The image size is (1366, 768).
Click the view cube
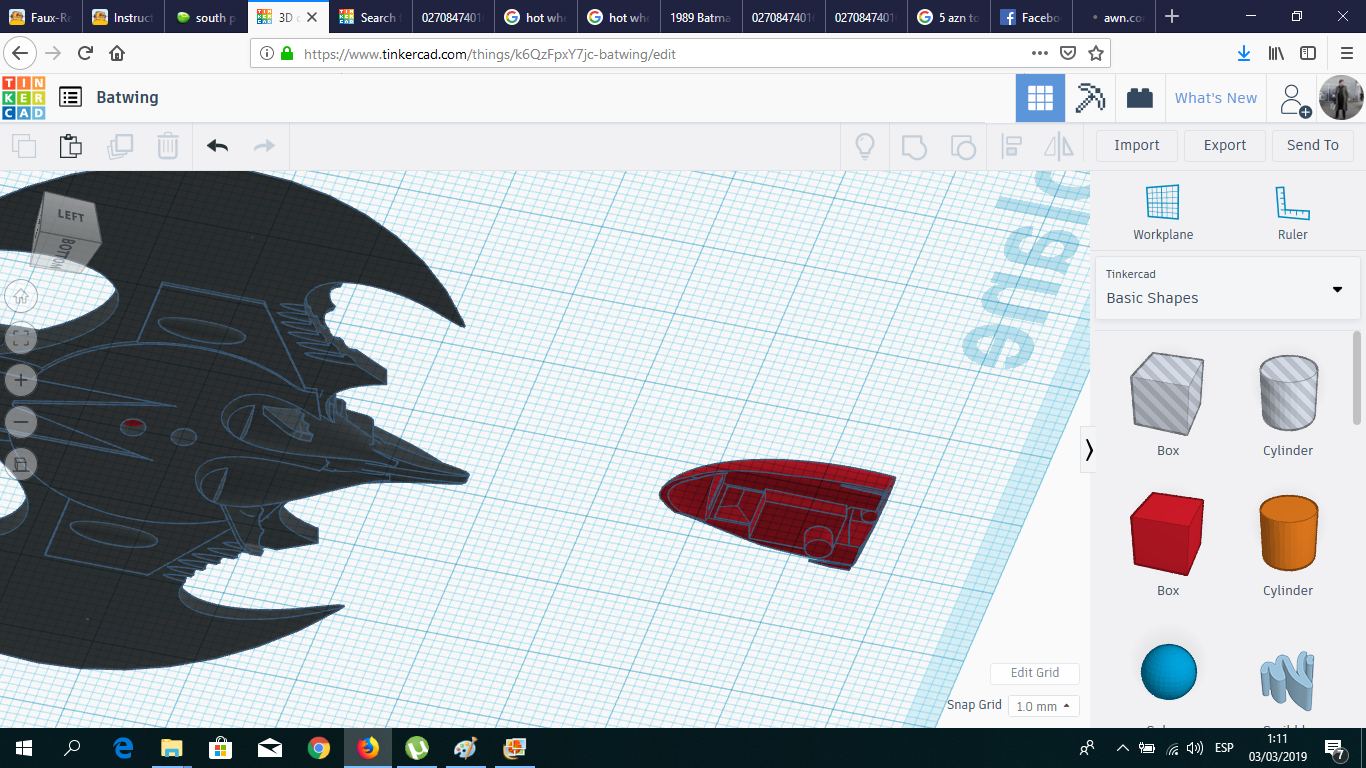click(x=68, y=233)
